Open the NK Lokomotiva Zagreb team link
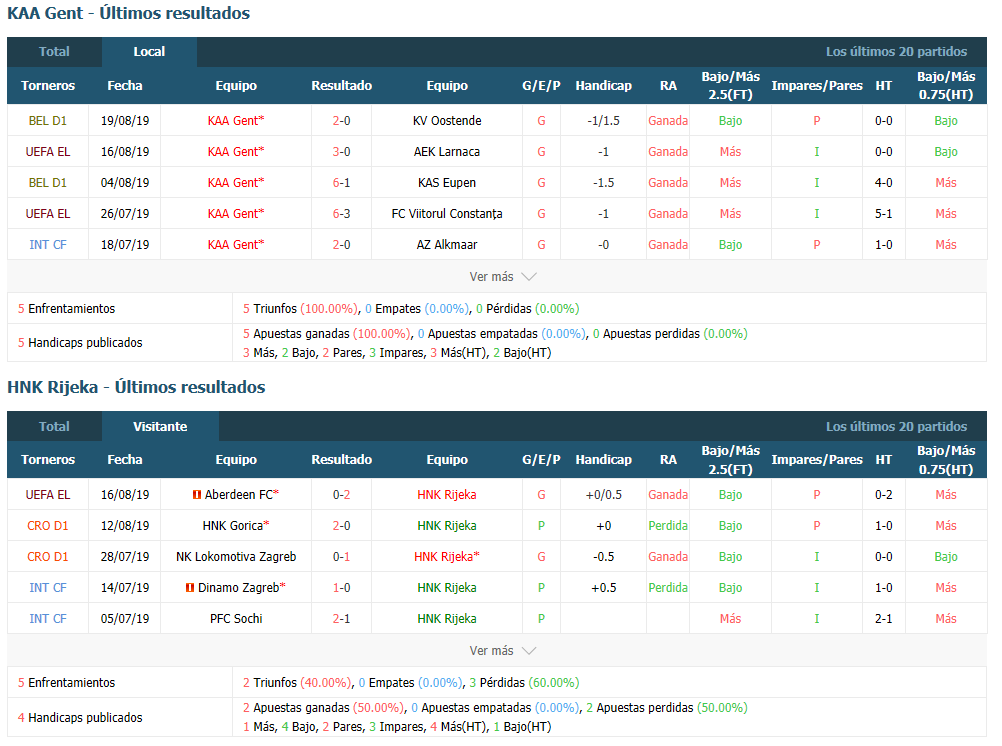 tap(236, 557)
